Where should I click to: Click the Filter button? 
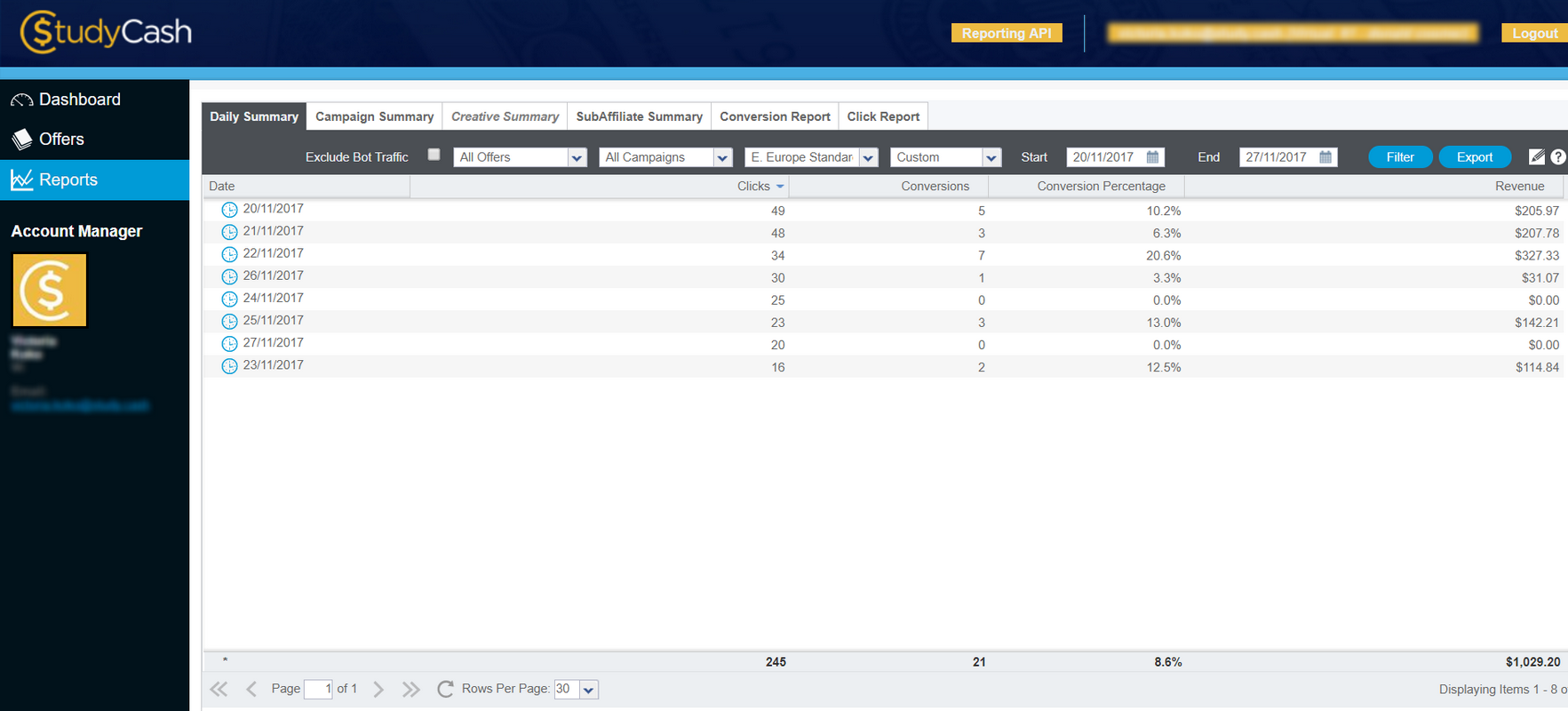pyautogui.click(x=1400, y=157)
